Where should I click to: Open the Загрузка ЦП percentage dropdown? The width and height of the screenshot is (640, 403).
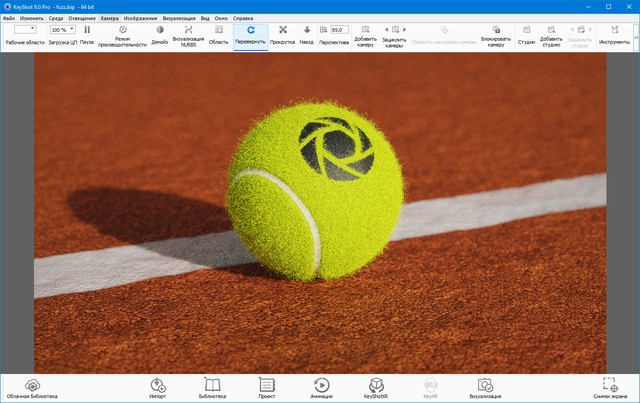coord(63,30)
